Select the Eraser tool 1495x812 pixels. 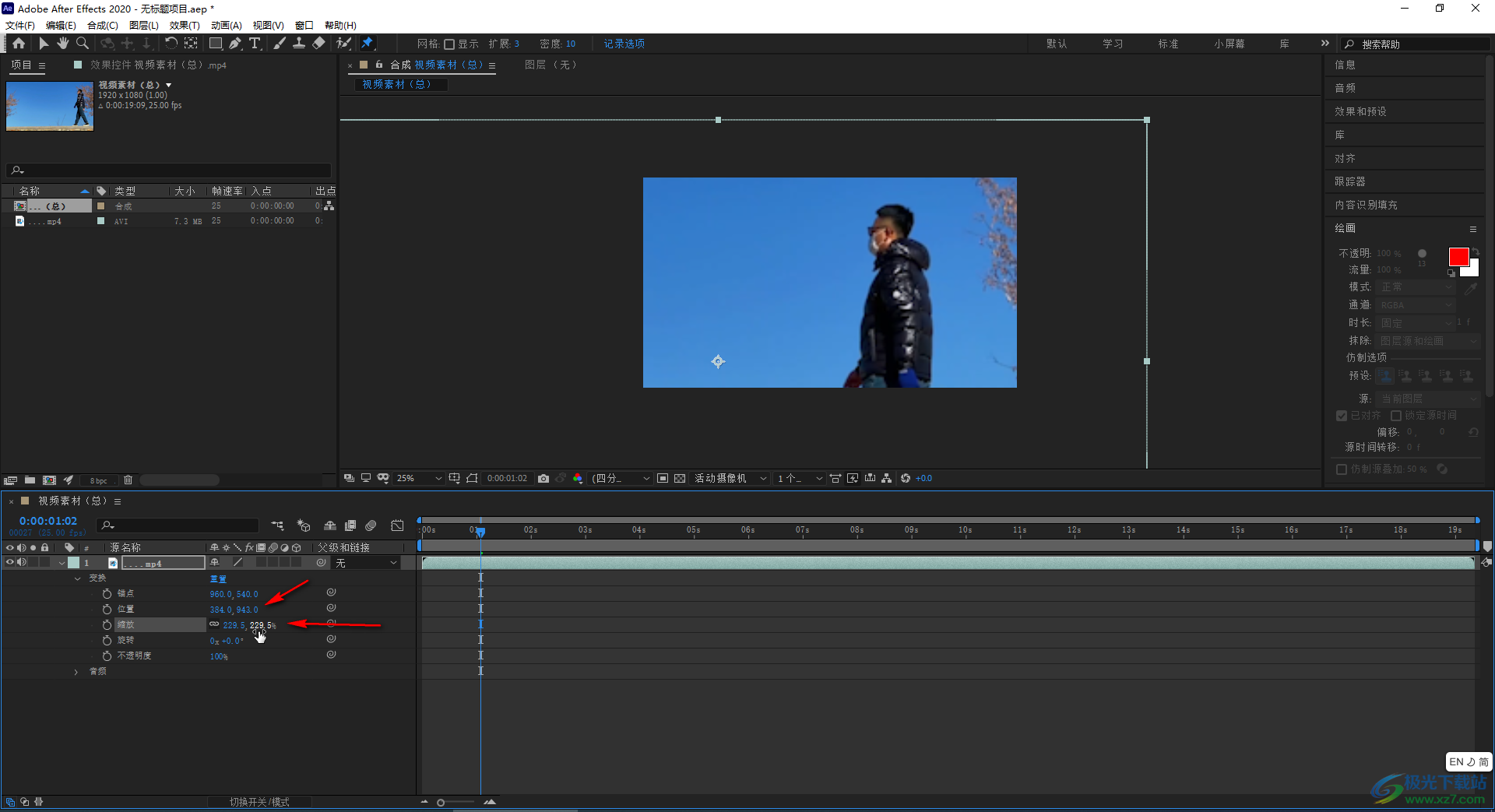point(318,44)
